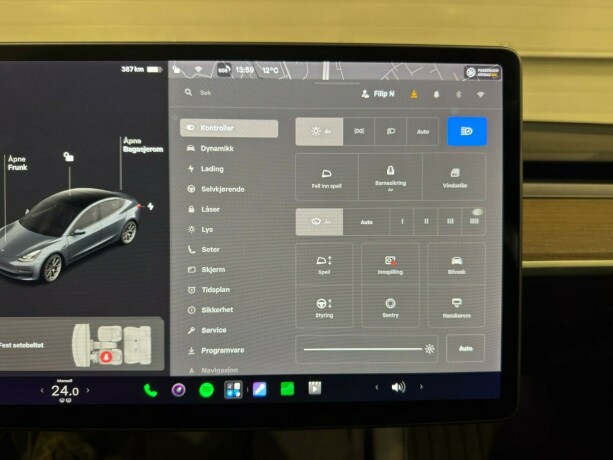The width and height of the screenshot is (613, 460).
Task: Tap the SOS badge in status bar
Action: pyautogui.click(x=223, y=70)
